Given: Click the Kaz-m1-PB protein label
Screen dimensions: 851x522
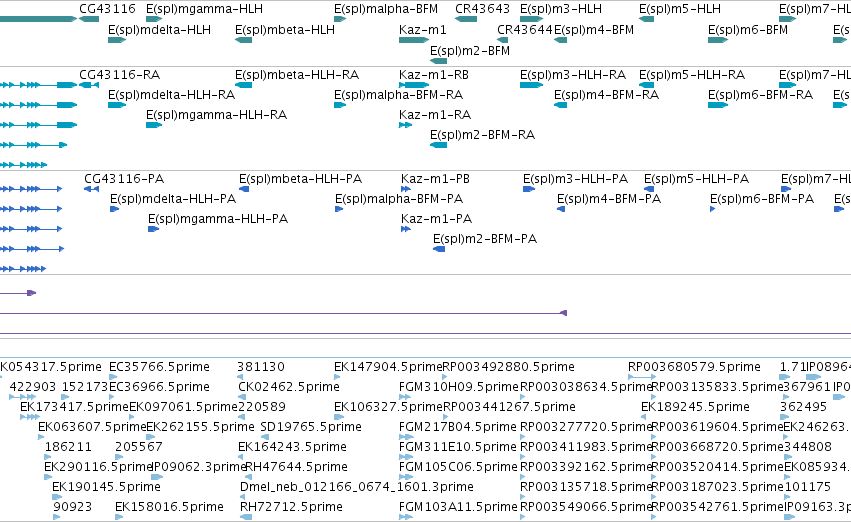Looking at the screenshot, I should pyautogui.click(x=435, y=179).
